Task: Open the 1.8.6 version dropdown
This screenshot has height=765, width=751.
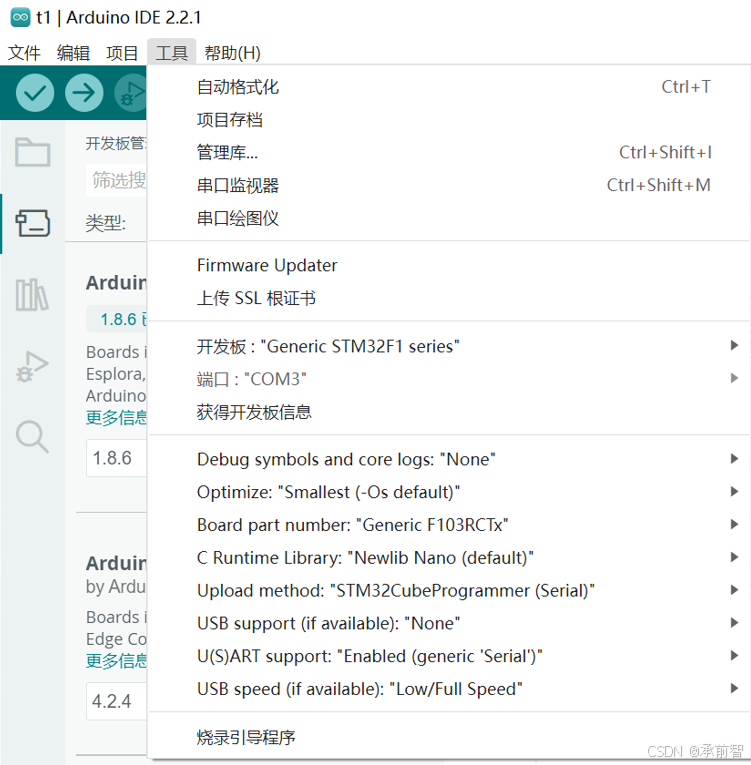Action: point(116,458)
